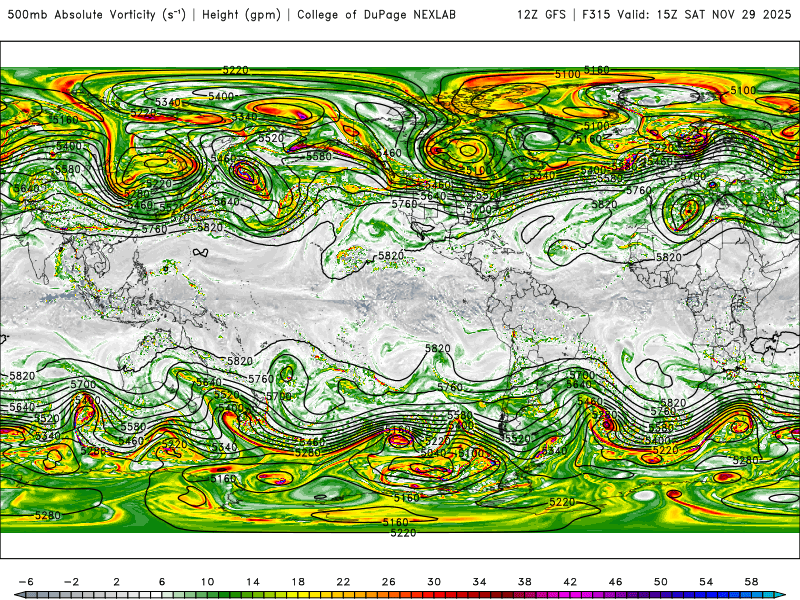The height and width of the screenshot is (600, 800).
Task: Click the "22" label on the color scale
Action: click(343, 582)
